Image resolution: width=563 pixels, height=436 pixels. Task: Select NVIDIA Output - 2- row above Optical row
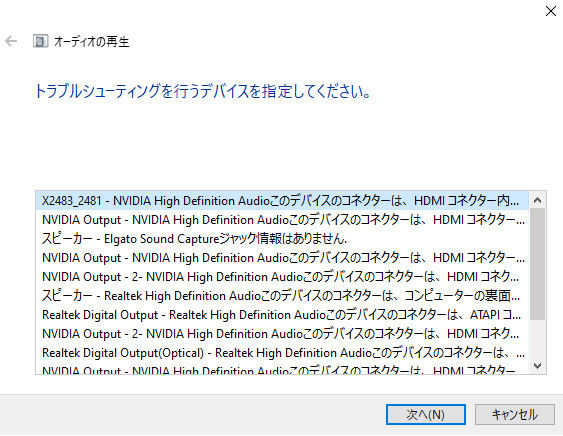coord(282,334)
